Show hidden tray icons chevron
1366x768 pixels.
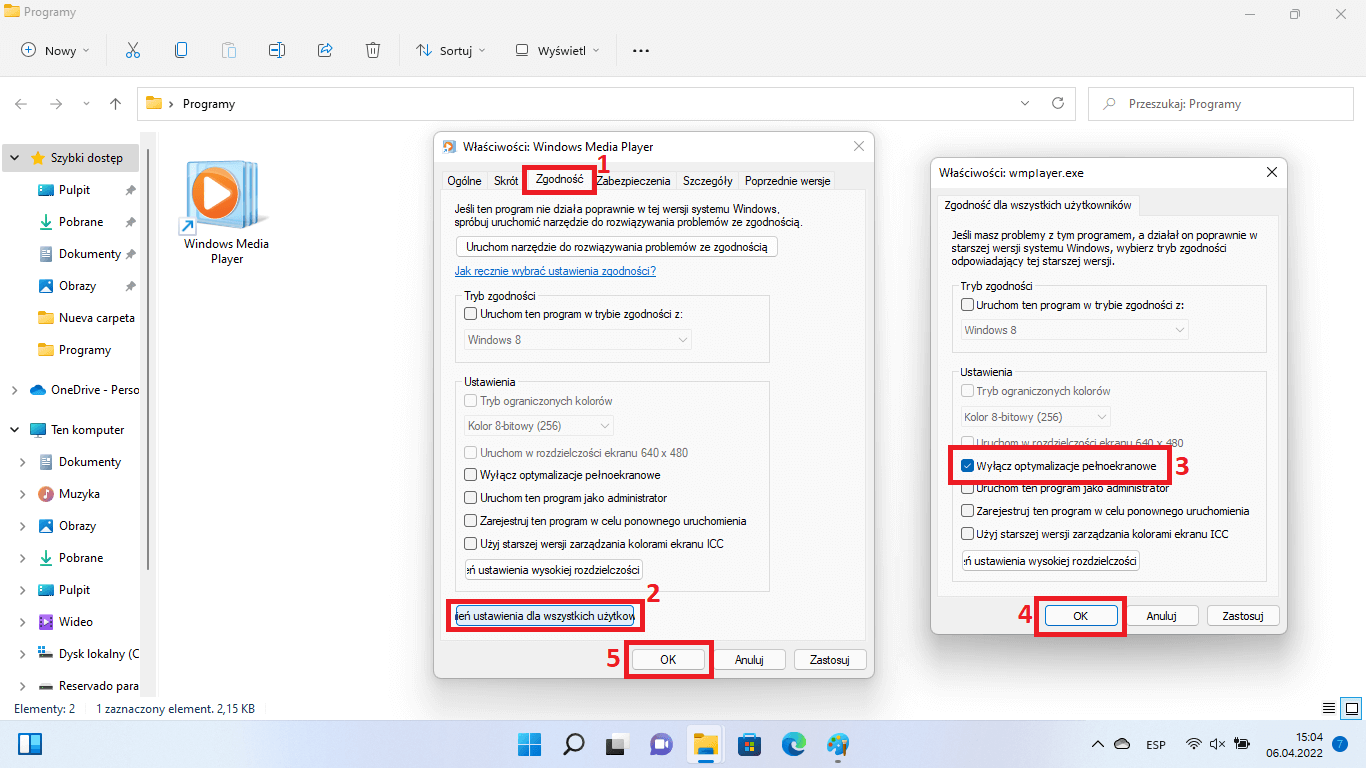(x=1098, y=744)
